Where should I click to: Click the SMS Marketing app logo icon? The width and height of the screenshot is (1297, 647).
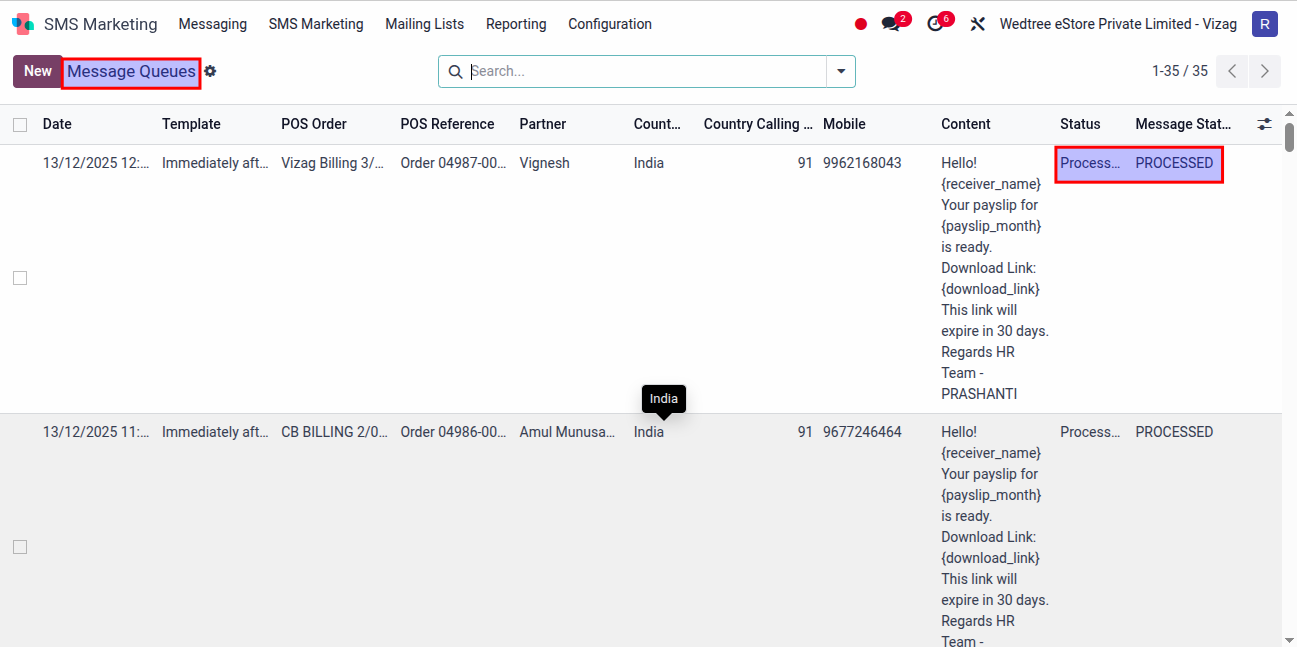tap(22, 24)
